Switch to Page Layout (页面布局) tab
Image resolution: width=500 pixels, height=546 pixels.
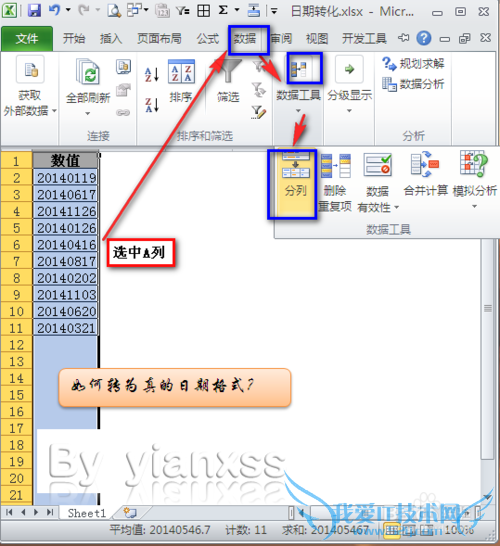[x=159, y=38]
